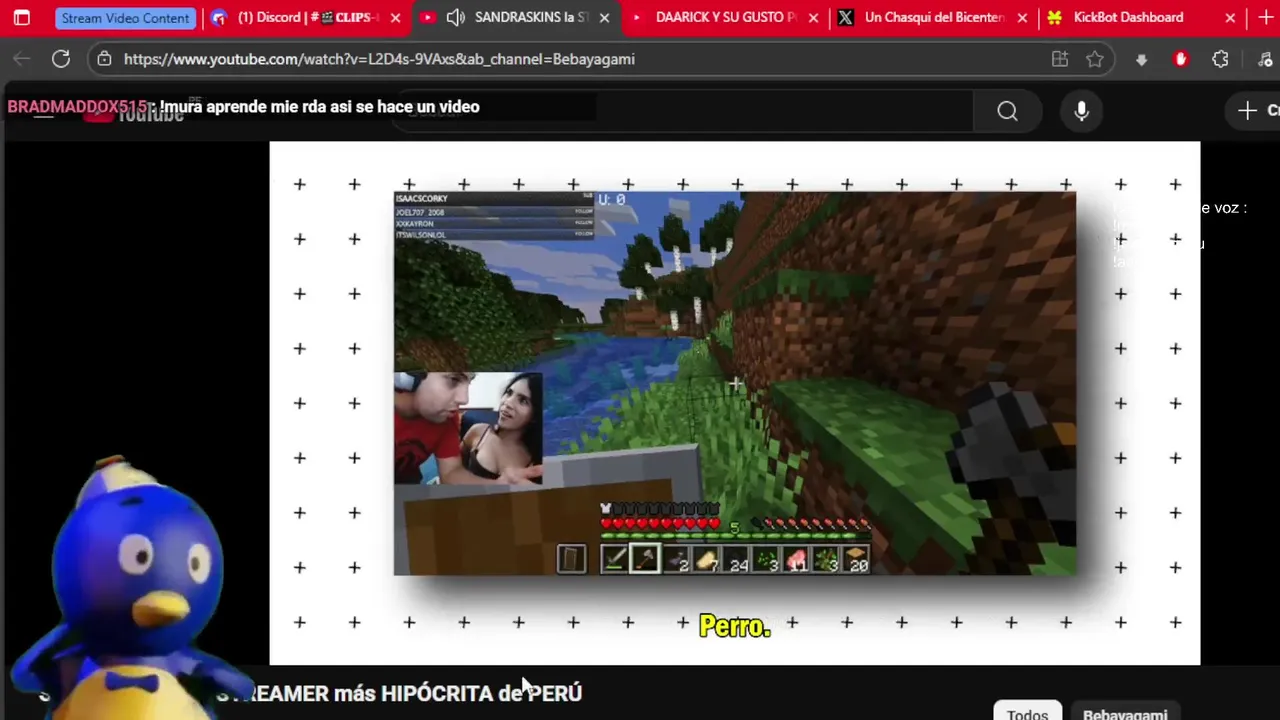1280x720 pixels.
Task: Start YouTube voice search with the microphone
Action: [1081, 111]
